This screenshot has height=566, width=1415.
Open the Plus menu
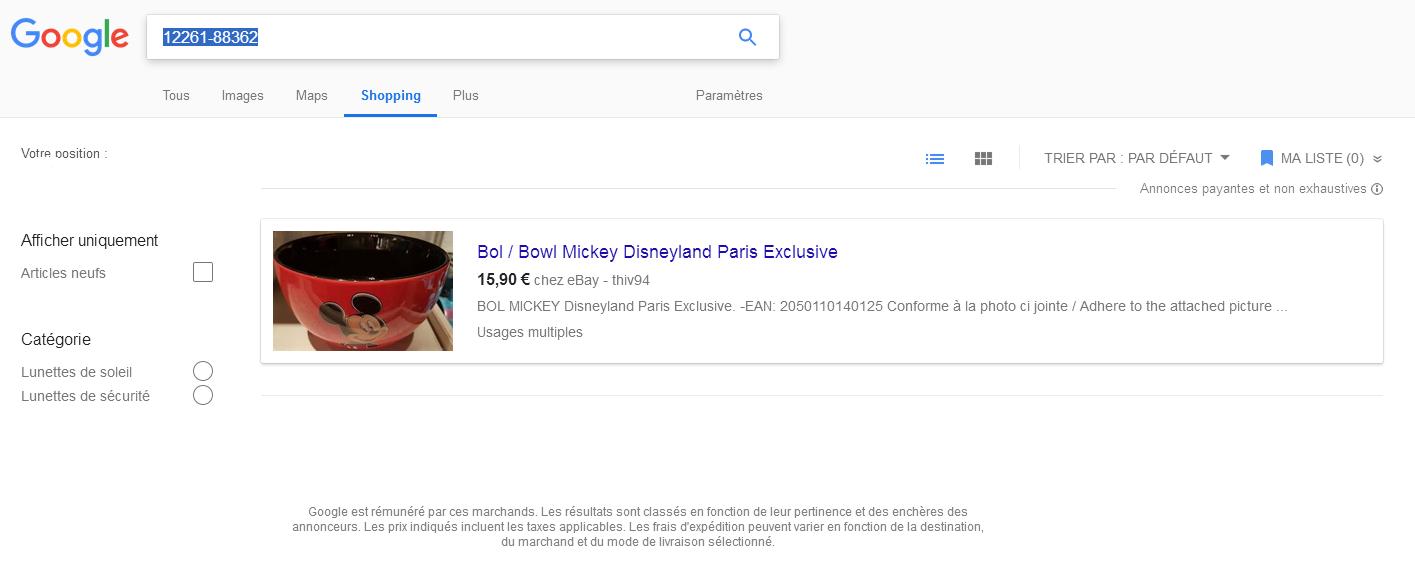coord(466,96)
